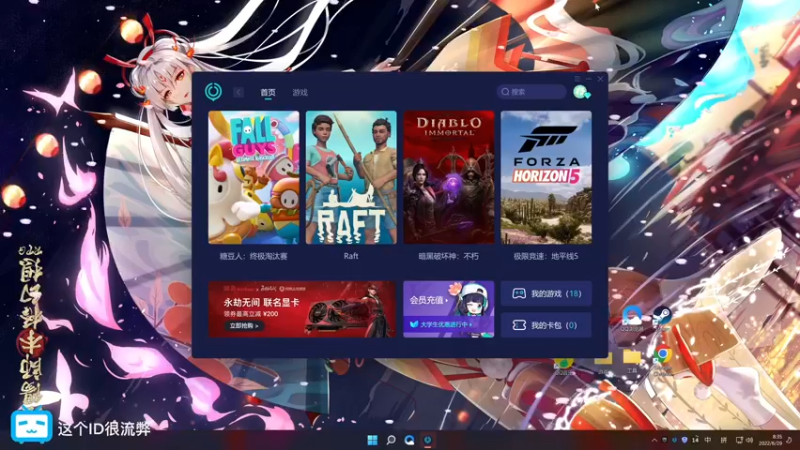Click the gamepad icon beside 我的游戏
Screen dimensions: 800x450
[519, 293]
